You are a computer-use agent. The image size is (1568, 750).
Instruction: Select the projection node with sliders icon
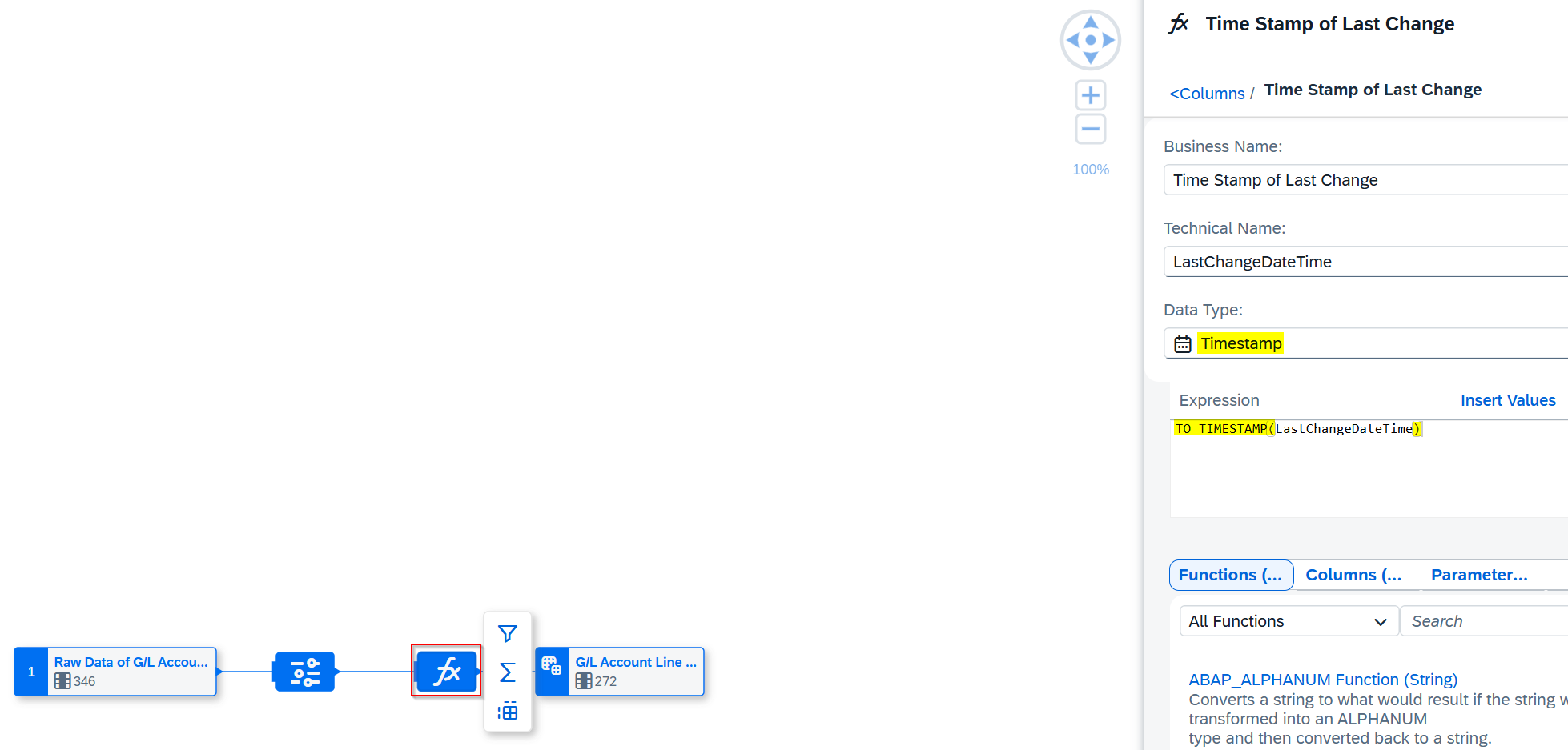[305, 672]
